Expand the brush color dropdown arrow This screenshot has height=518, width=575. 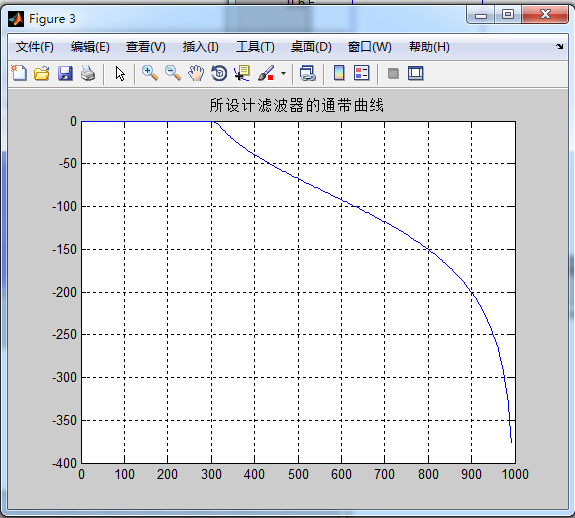point(283,73)
